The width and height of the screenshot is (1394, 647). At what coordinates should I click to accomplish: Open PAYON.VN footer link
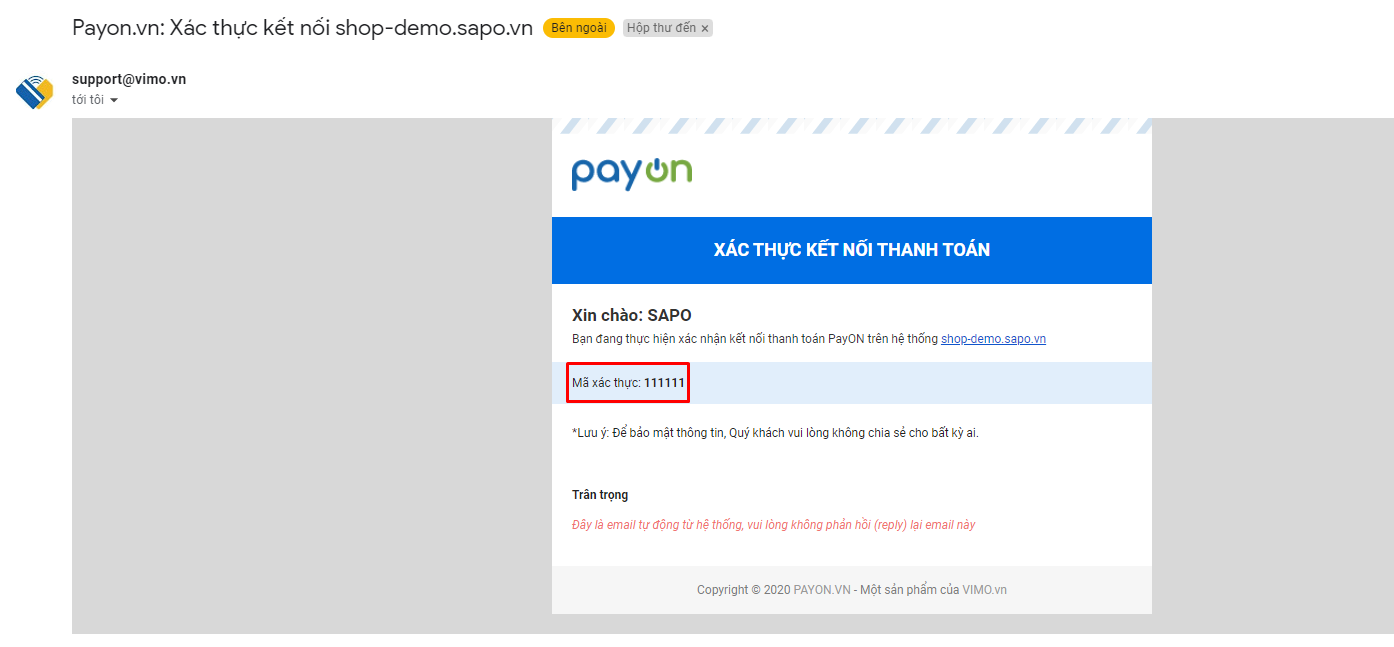pyautogui.click(x=822, y=590)
